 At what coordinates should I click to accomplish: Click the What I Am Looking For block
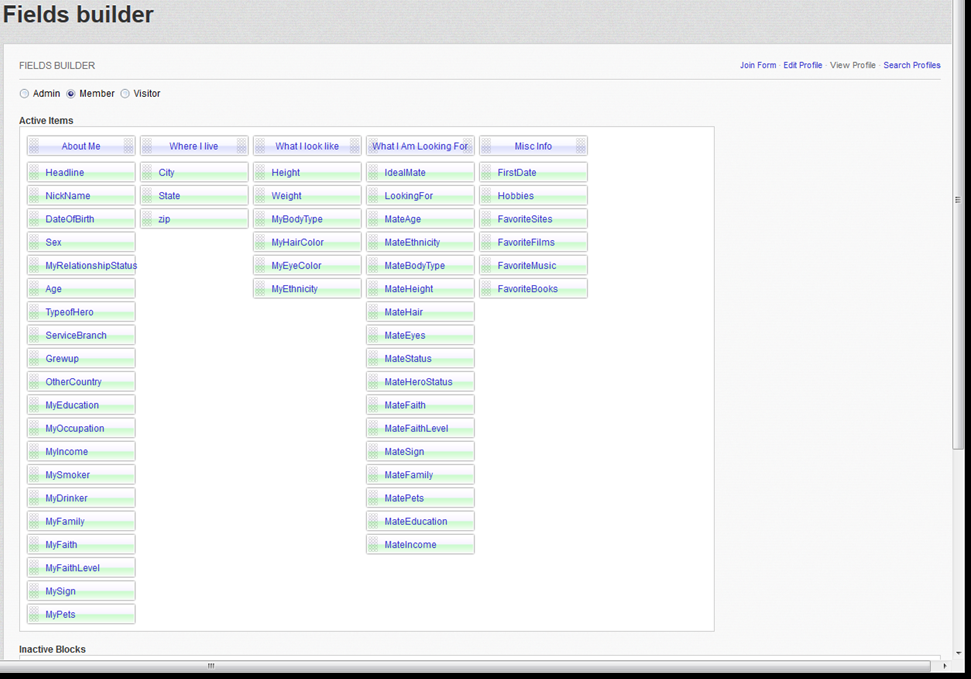pyautogui.click(x=420, y=146)
